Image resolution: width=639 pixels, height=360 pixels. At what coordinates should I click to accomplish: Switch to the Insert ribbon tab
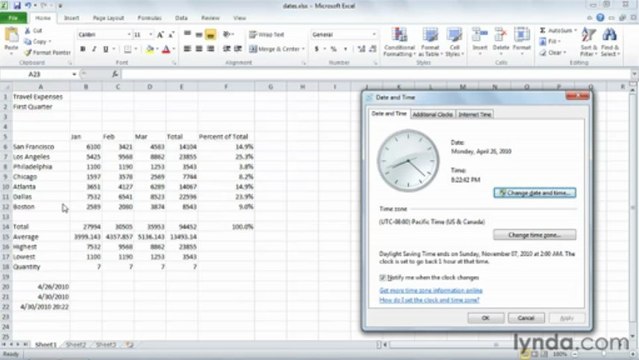click(x=71, y=18)
